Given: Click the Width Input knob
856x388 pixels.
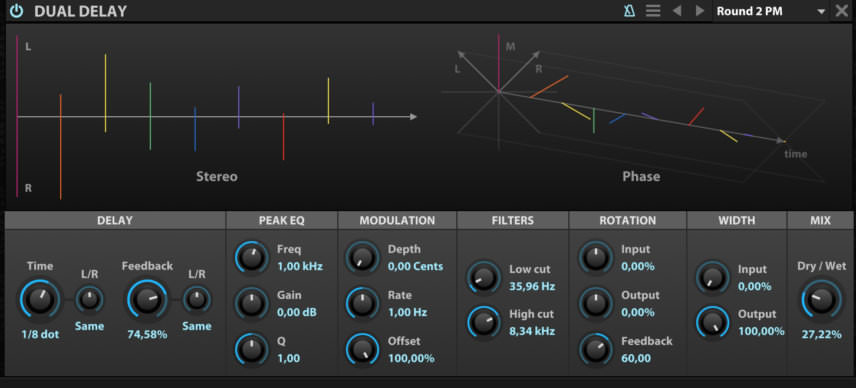Looking at the screenshot, I should tap(713, 277).
